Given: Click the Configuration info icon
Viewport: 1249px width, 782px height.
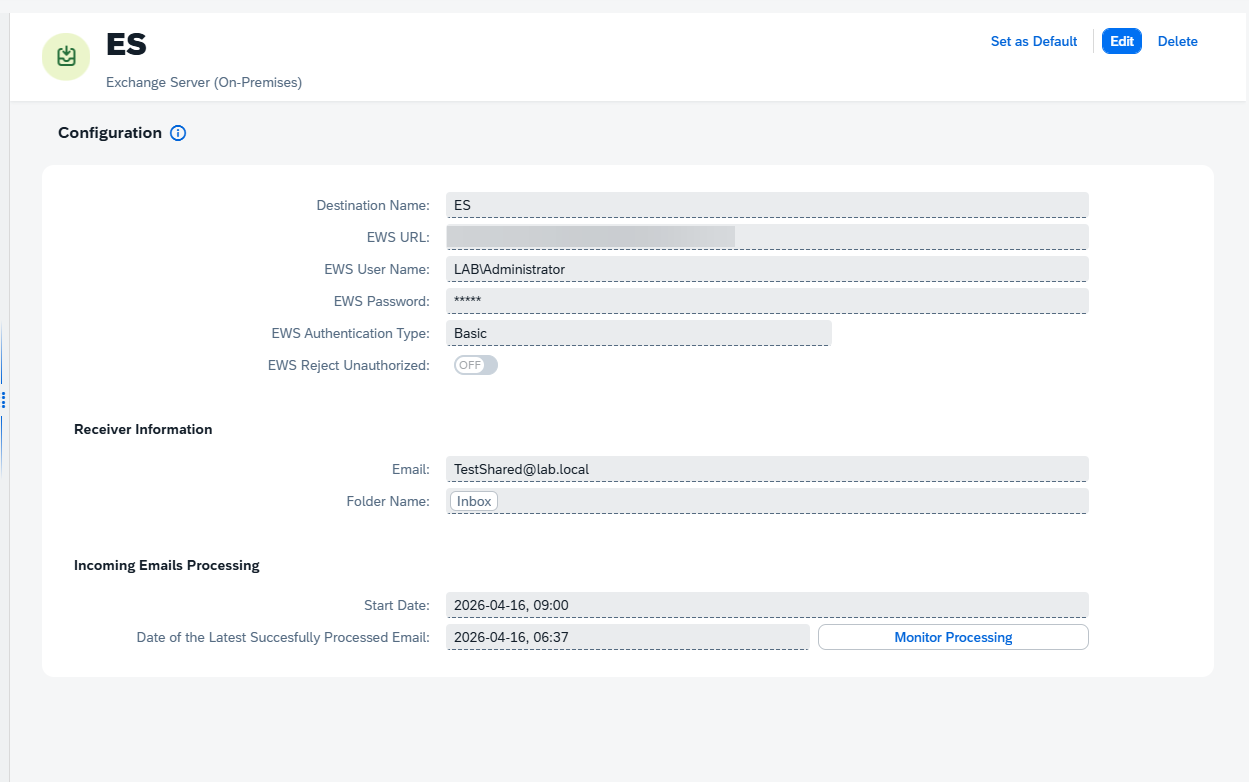Looking at the screenshot, I should [x=178, y=133].
